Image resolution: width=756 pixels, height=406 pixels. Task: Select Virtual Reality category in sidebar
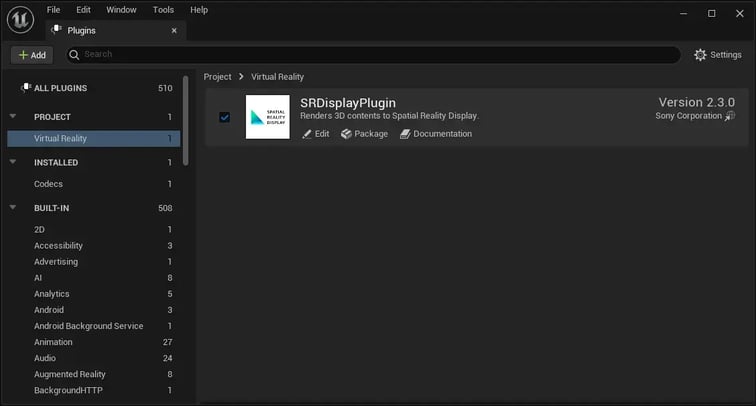(94, 138)
